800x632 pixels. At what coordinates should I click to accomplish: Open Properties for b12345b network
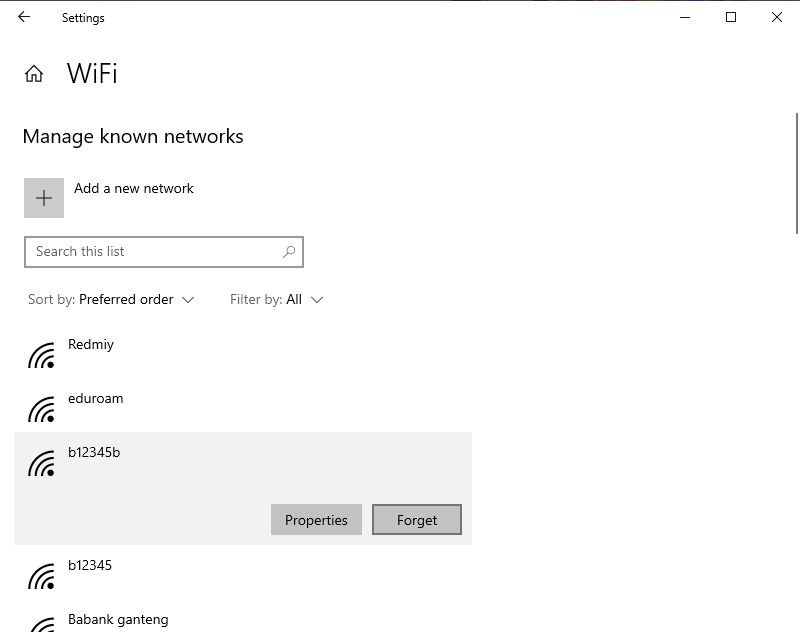click(316, 520)
